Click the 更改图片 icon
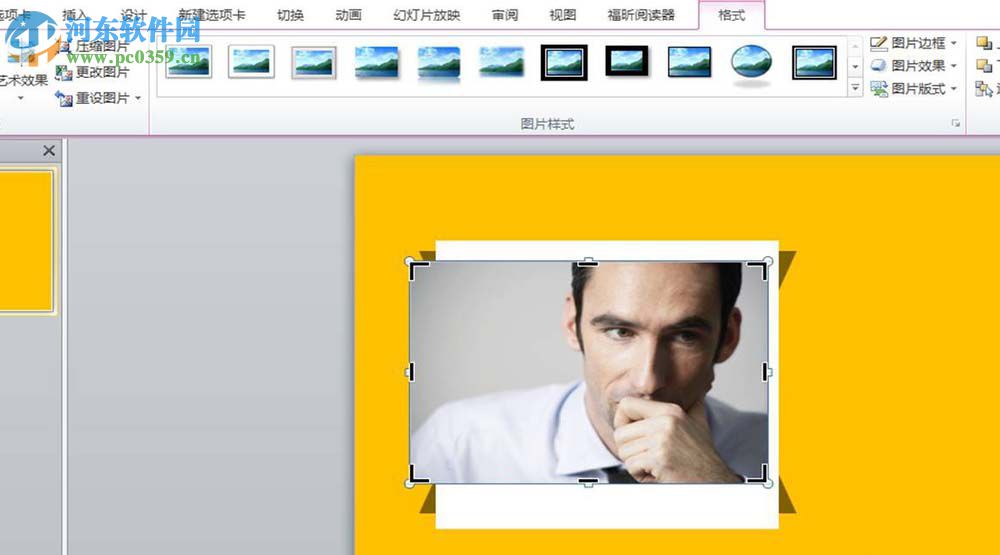This screenshot has width=1000, height=555. click(x=64, y=73)
